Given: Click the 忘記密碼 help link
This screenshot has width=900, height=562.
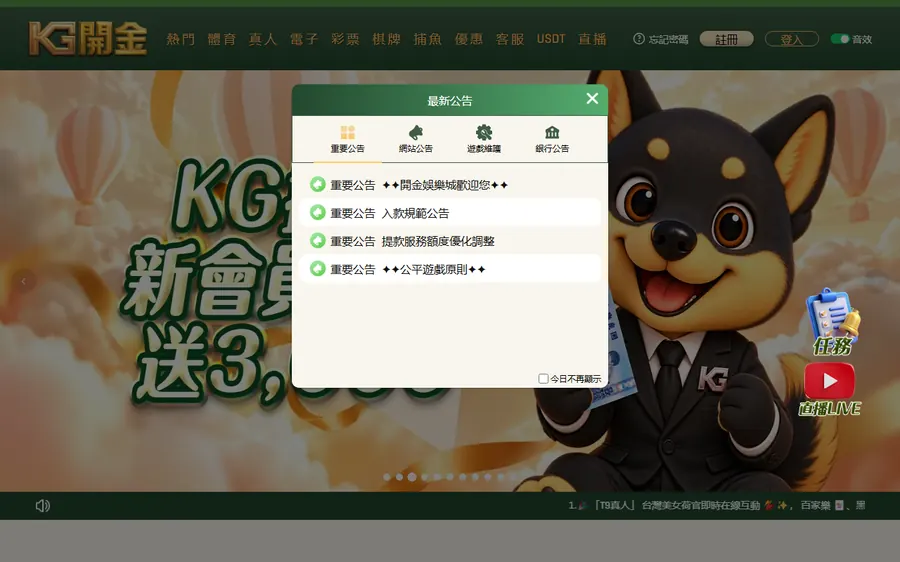Looking at the screenshot, I should [x=661, y=39].
